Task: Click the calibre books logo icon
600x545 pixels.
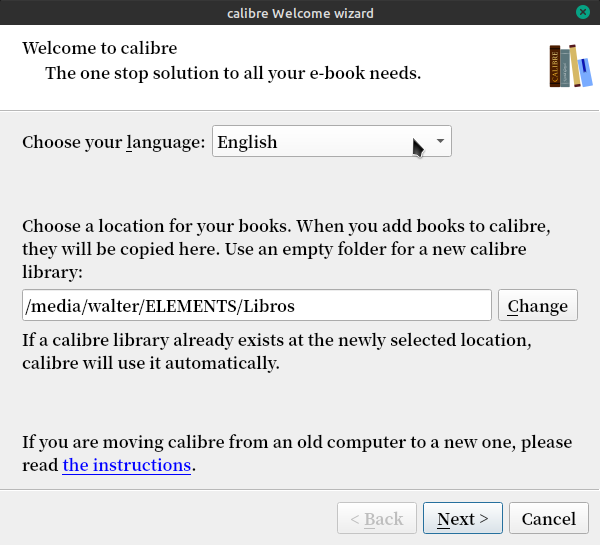Action: (571, 66)
